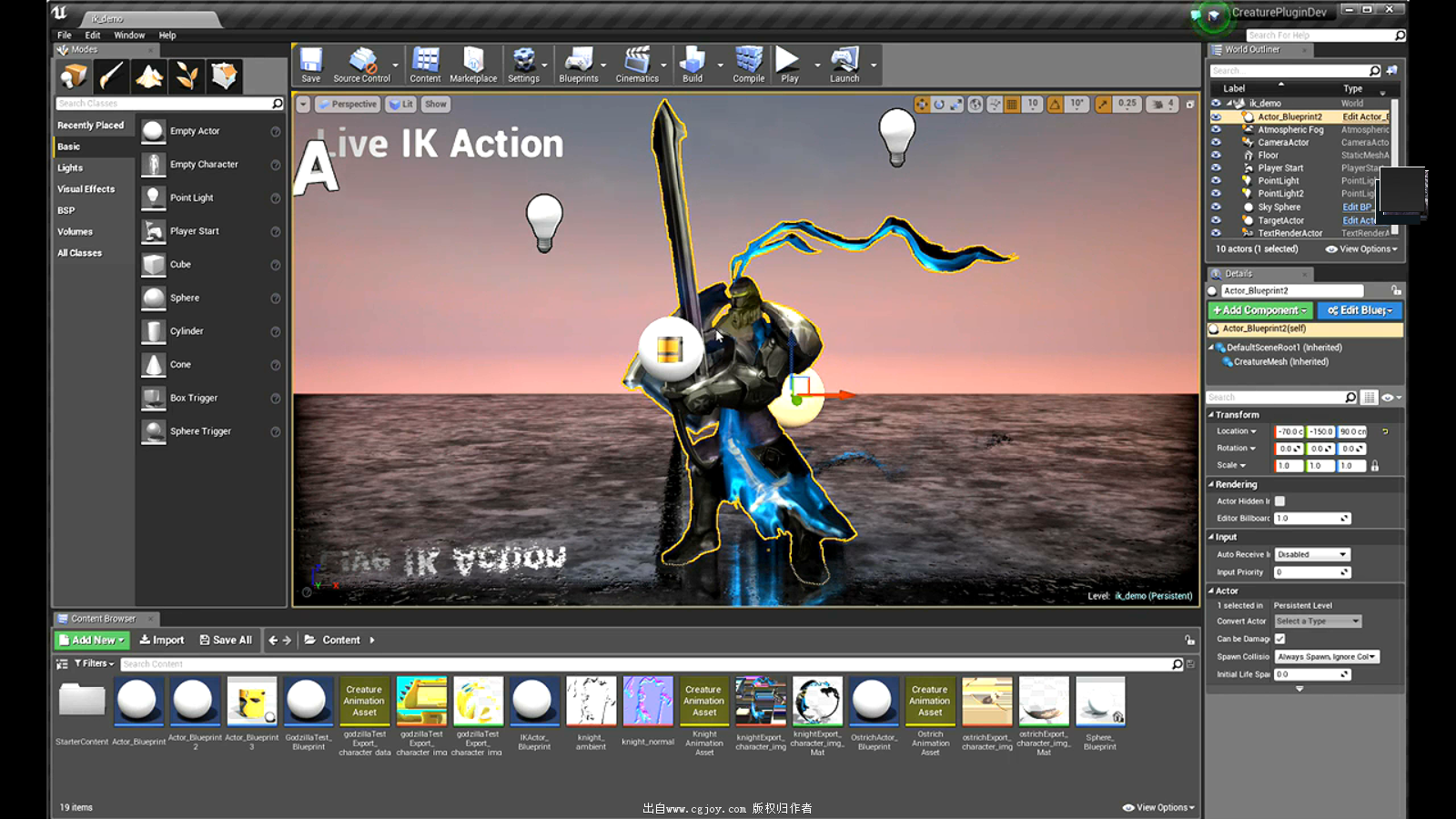Click the Import button
The image size is (1456, 819).
[161, 641]
